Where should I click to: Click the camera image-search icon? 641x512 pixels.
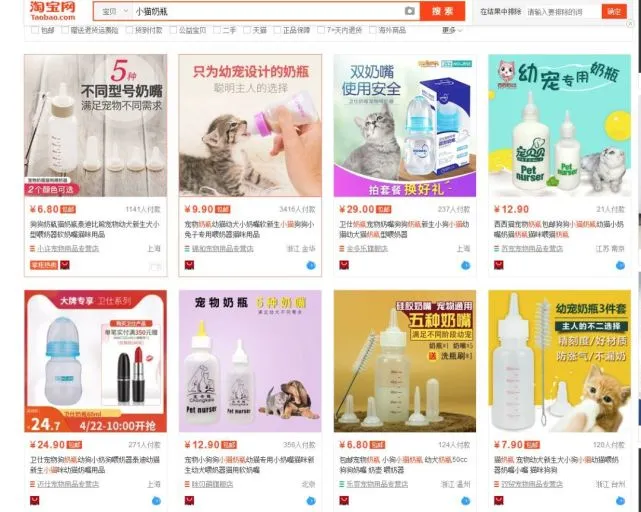[409, 11]
